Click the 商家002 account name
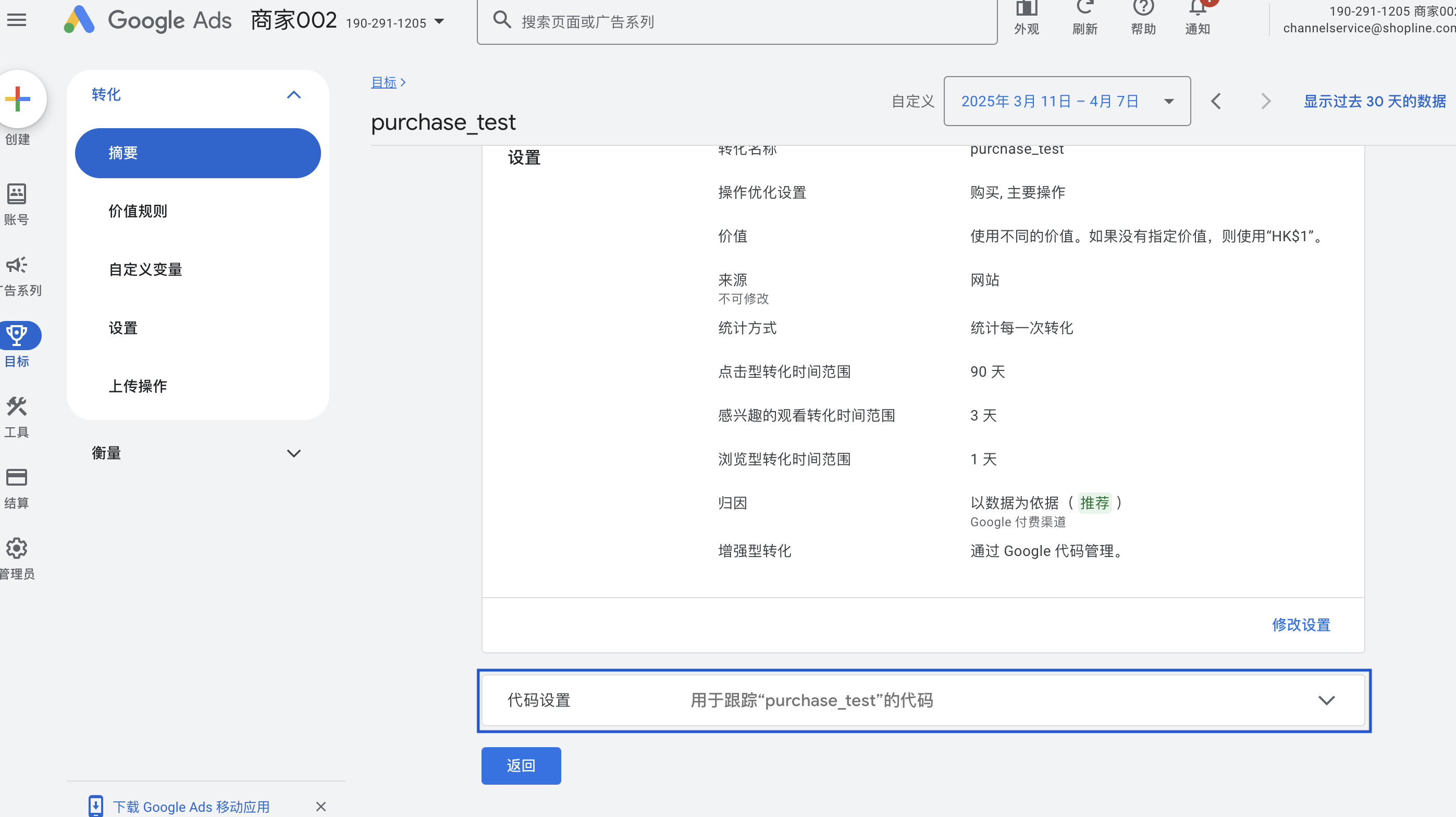The width and height of the screenshot is (1456, 817). pyautogui.click(x=294, y=20)
